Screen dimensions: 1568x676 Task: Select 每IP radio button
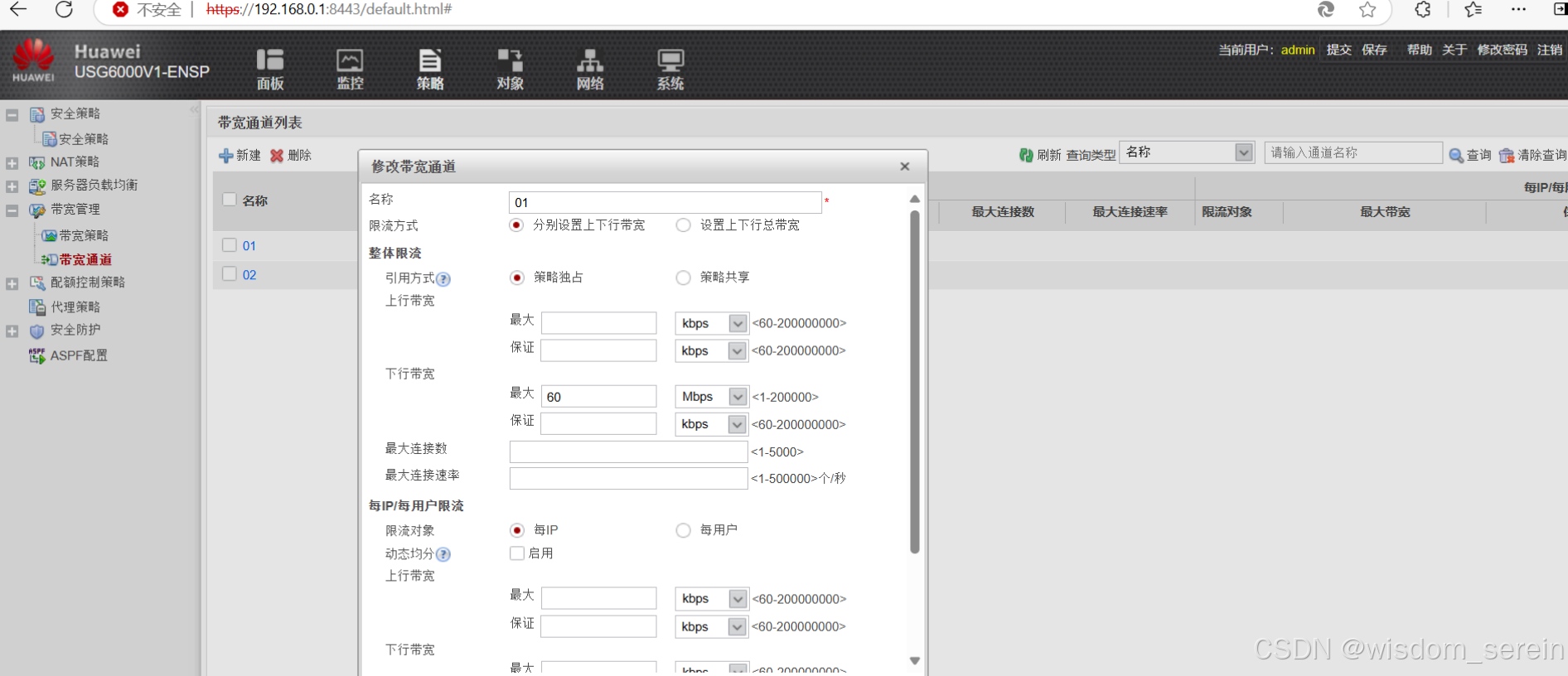coord(517,530)
